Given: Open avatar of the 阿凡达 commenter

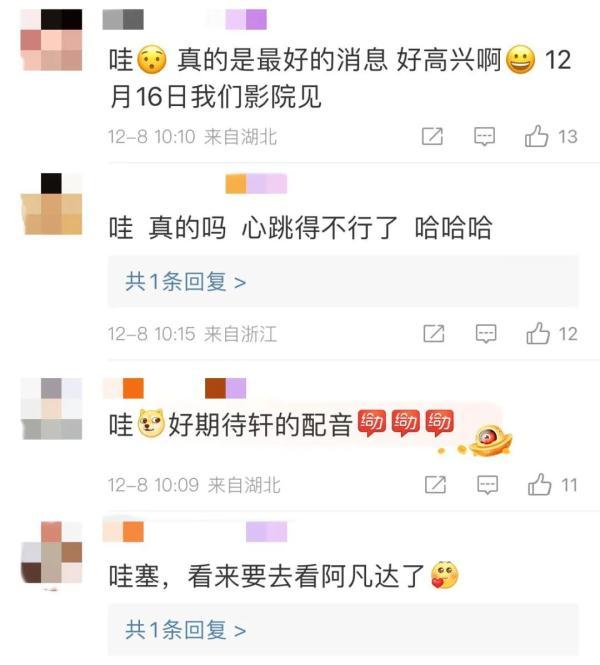Looking at the screenshot, I should (51, 553).
